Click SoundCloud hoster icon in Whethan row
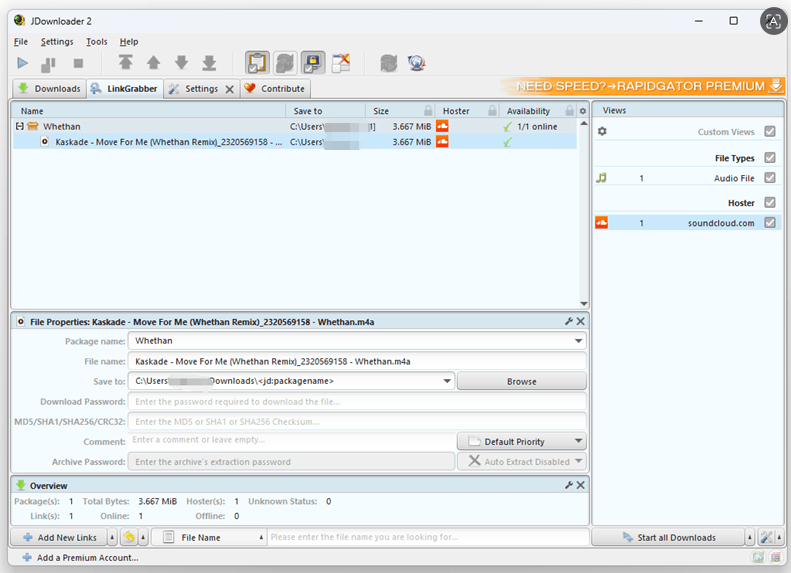791x573 pixels. point(442,126)
